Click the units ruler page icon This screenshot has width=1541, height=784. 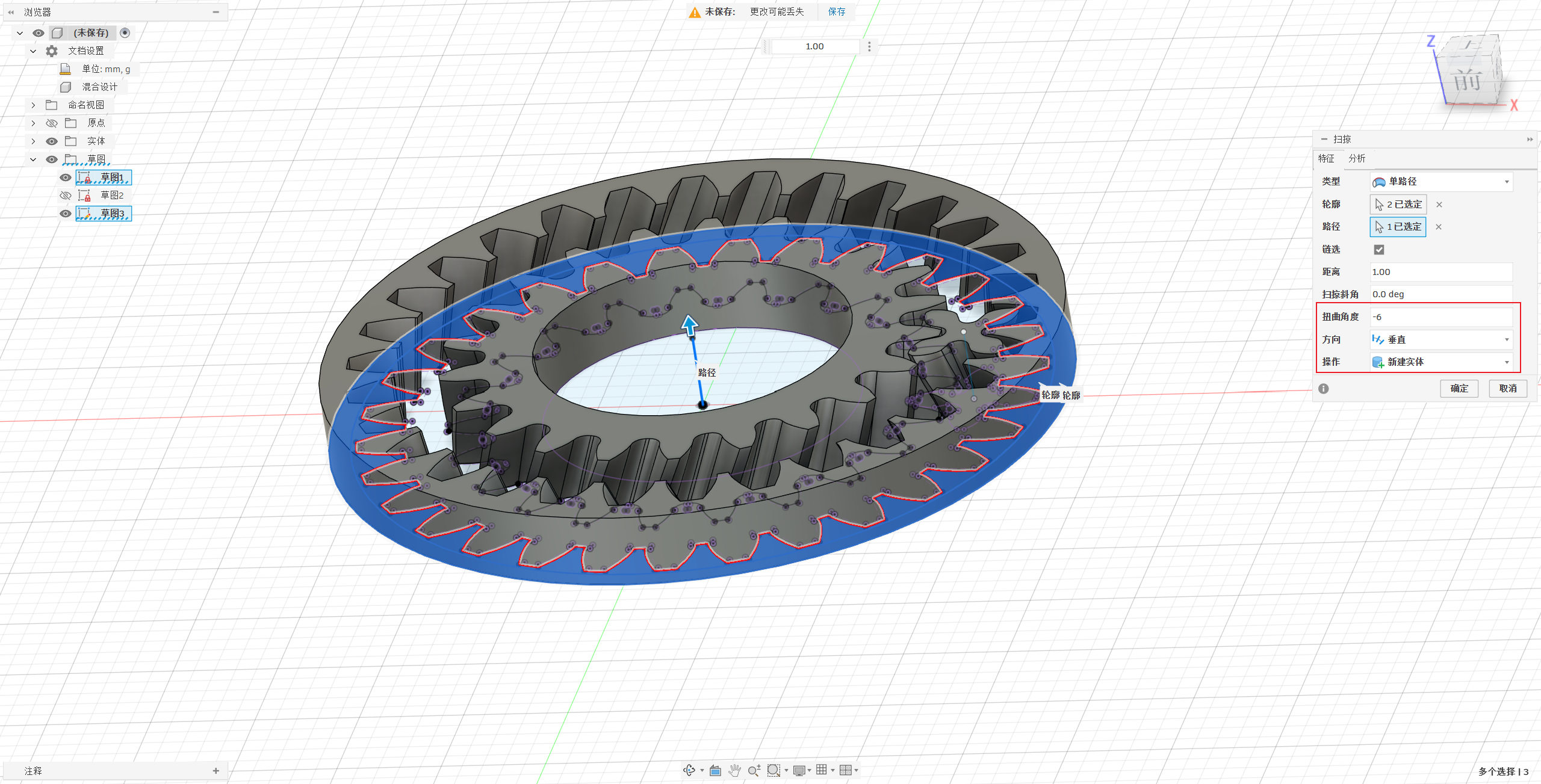66,69
